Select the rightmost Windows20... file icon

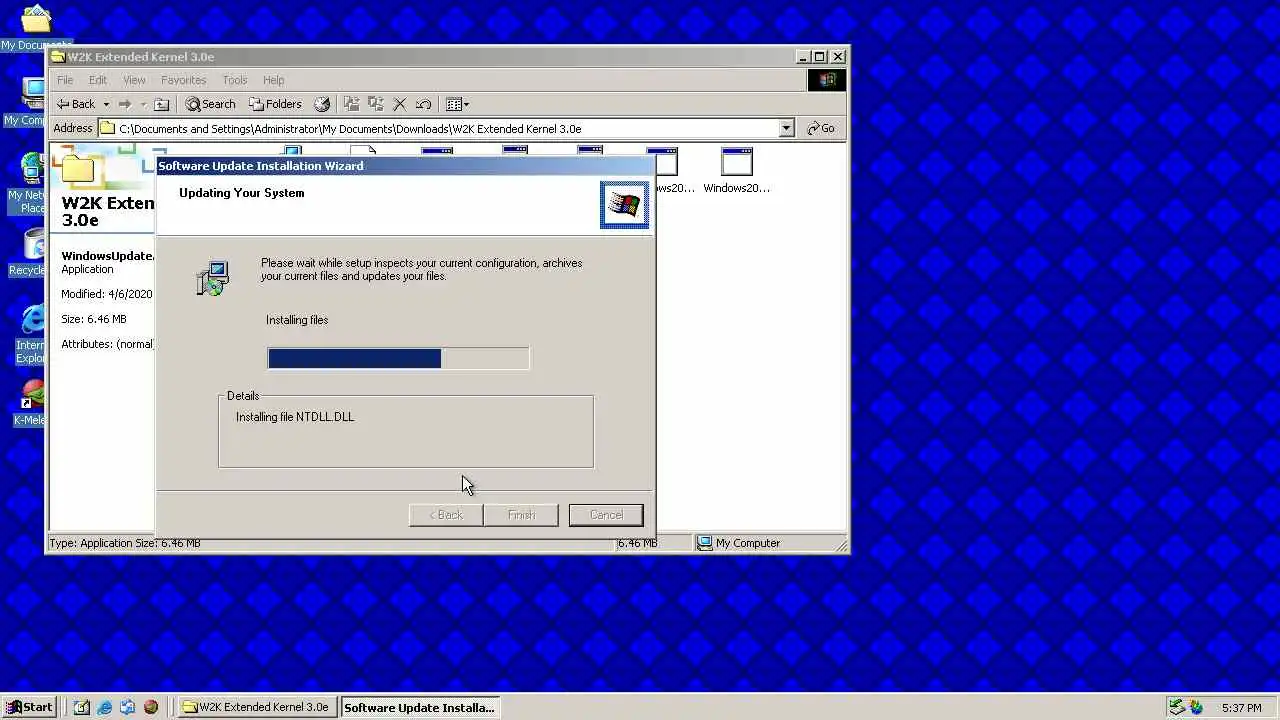tap(737, 170)
